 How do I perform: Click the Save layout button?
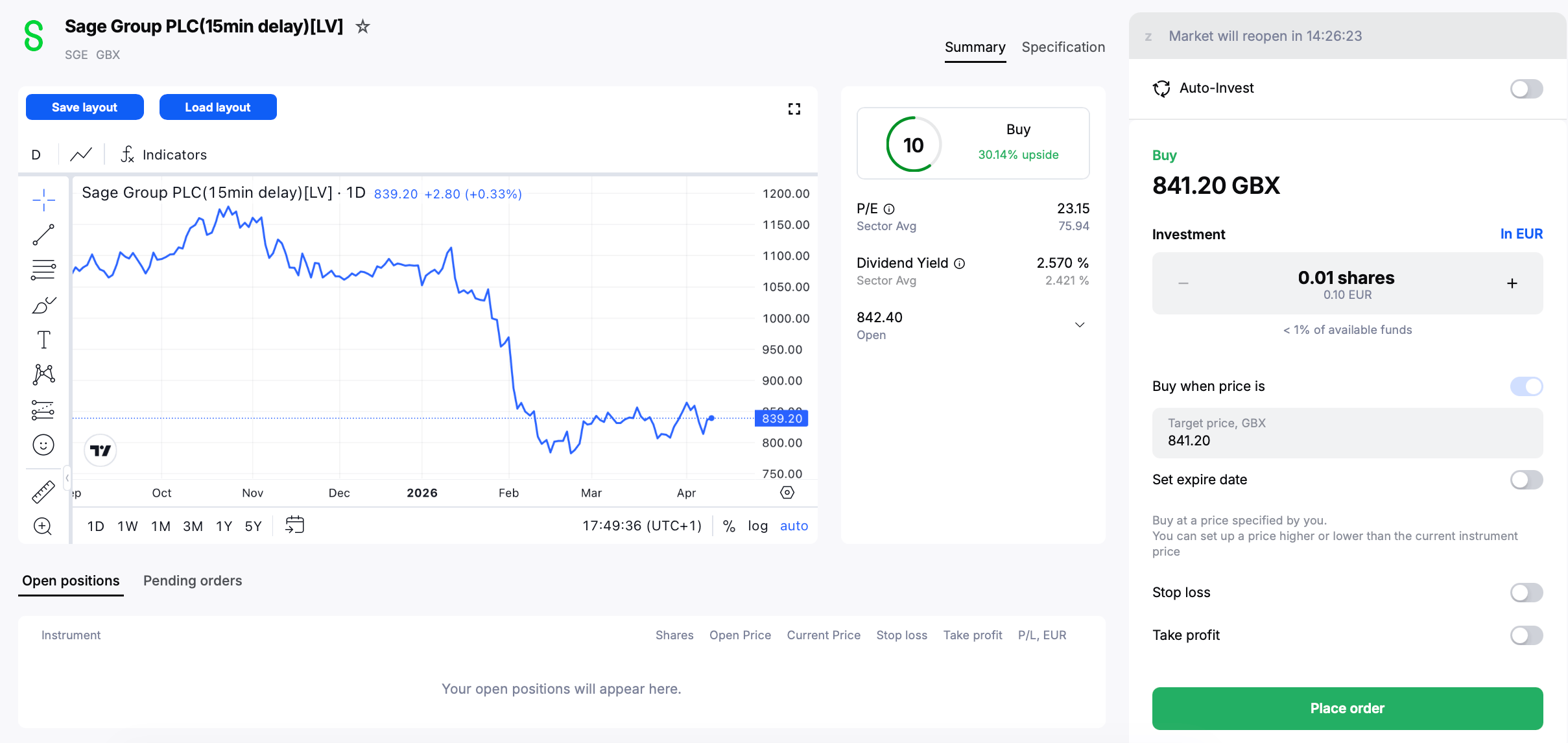[84, 108]
